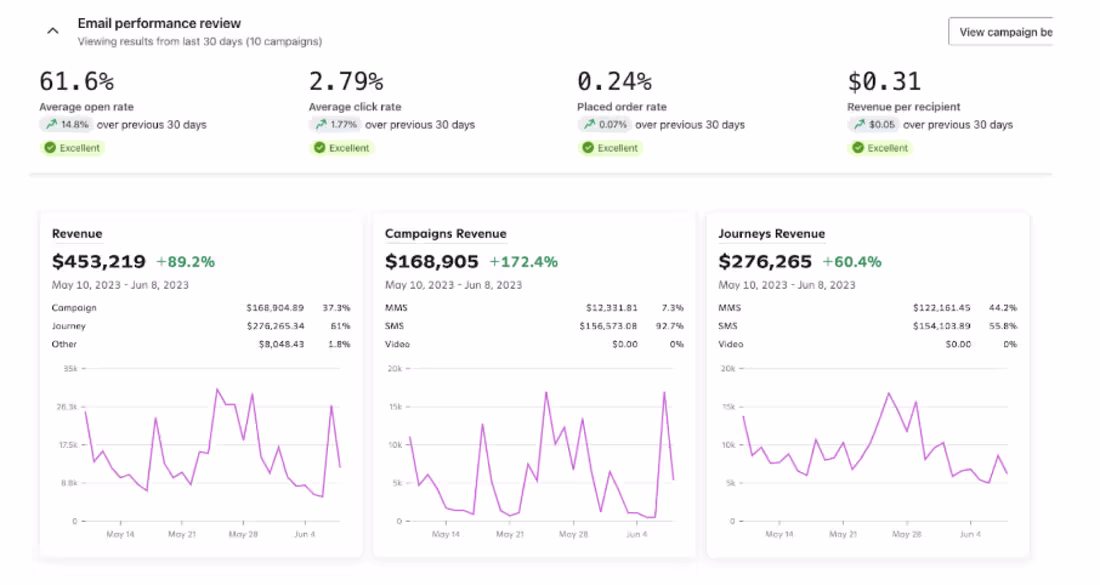Click the Excellent badge under Average open rate
The width and height of the screenshot is (1100, 585).
(72, 148)
